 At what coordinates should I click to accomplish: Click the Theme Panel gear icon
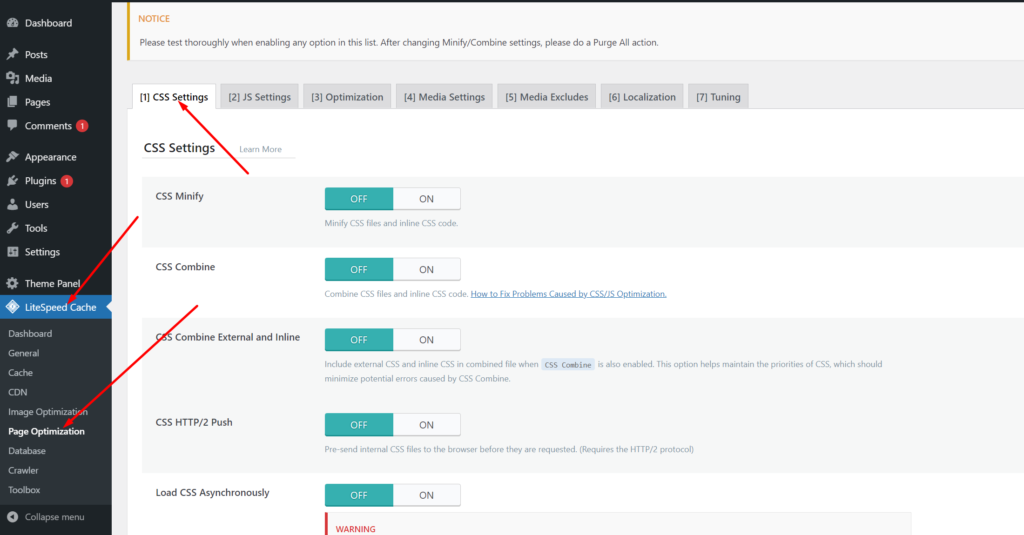coord(12,284)
